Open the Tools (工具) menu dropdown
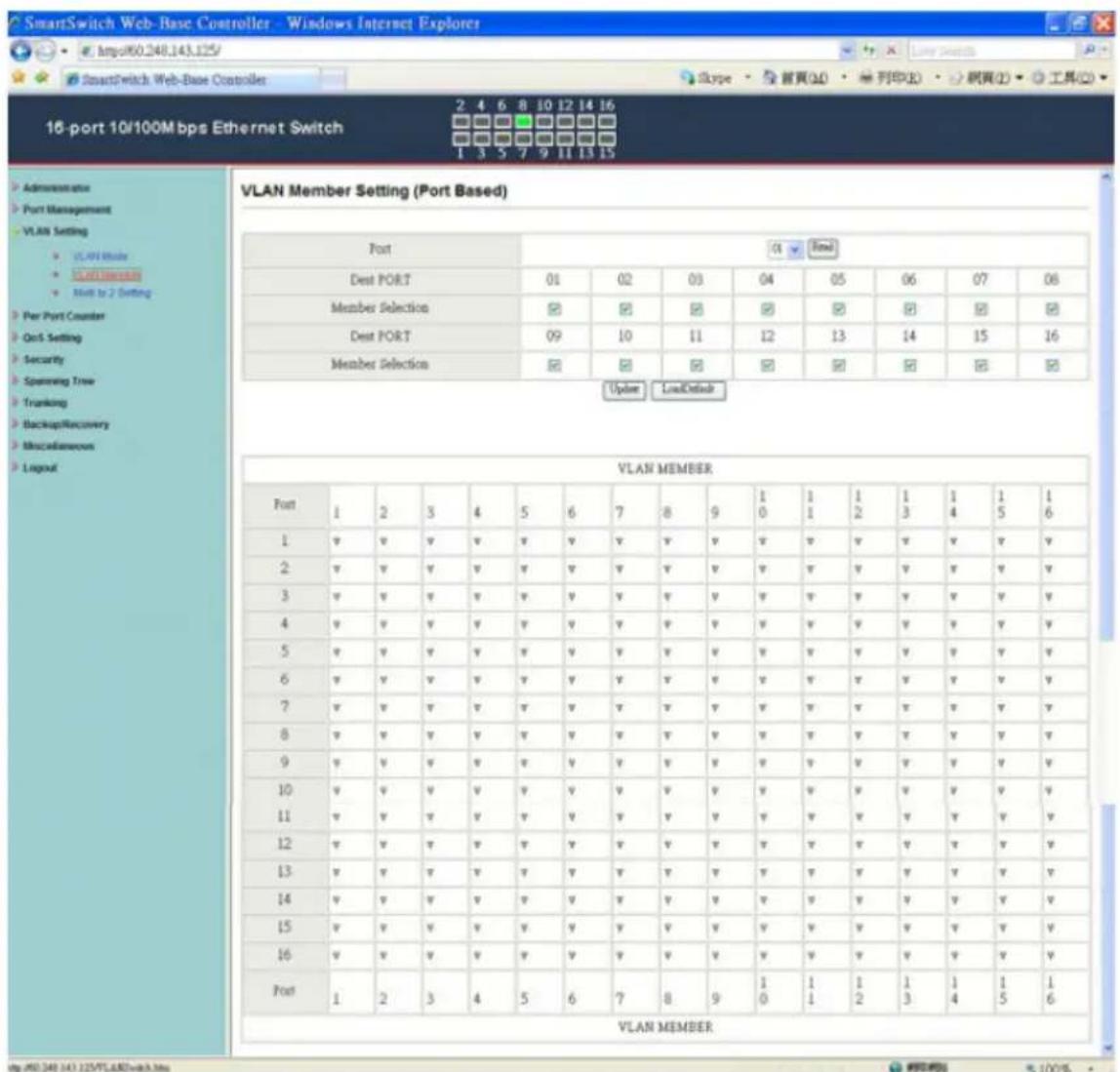The height and width of the screenshot is (1072, 1120). [1070, 77]
